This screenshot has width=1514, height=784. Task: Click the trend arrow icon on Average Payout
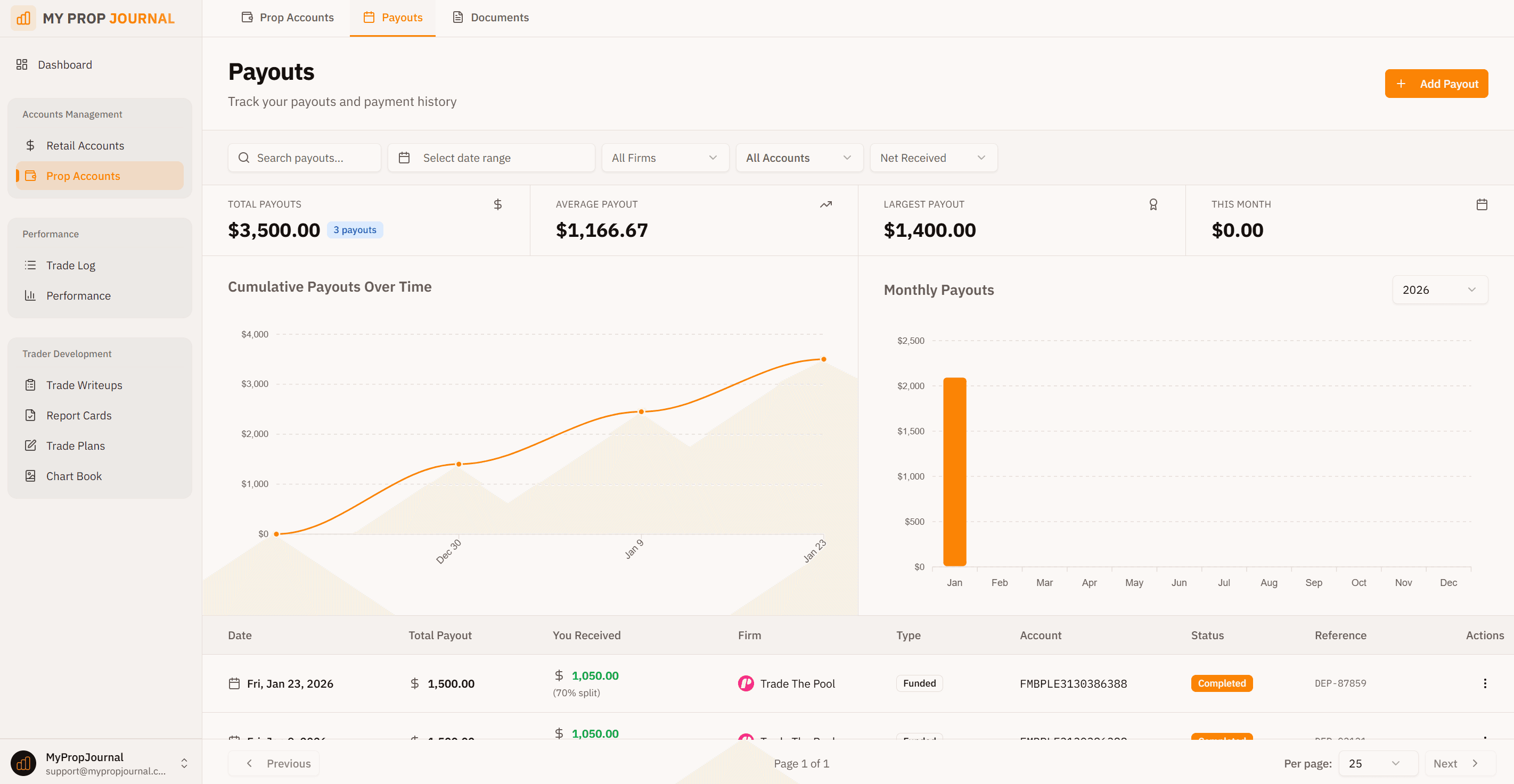tap(826, 204)
